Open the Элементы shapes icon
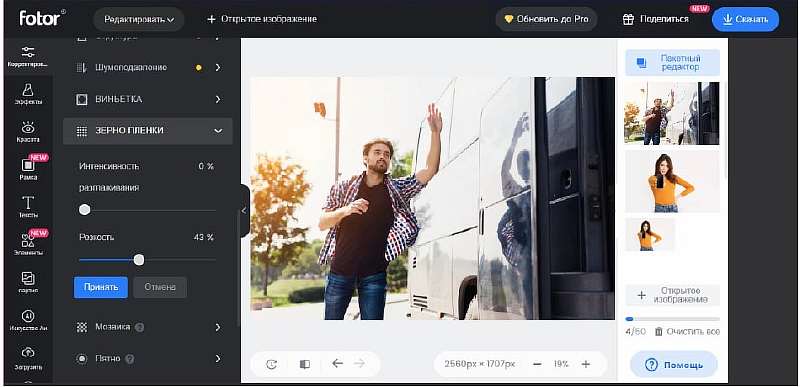This screenshot has height=387, width=800. (28, 244)
